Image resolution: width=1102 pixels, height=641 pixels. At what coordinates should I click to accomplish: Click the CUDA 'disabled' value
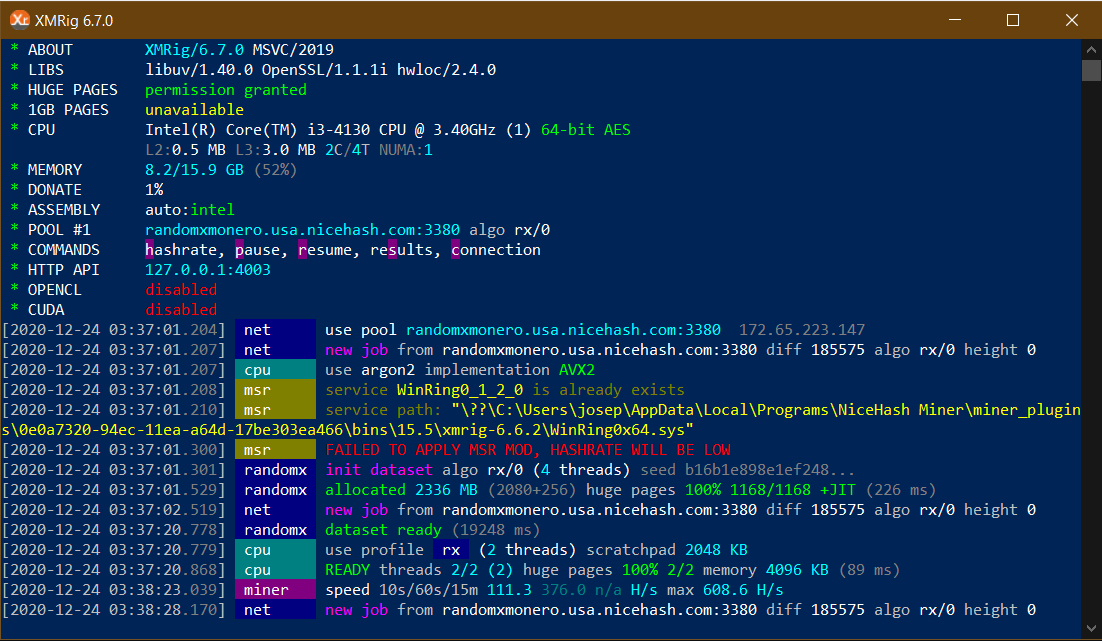[181, 310]
